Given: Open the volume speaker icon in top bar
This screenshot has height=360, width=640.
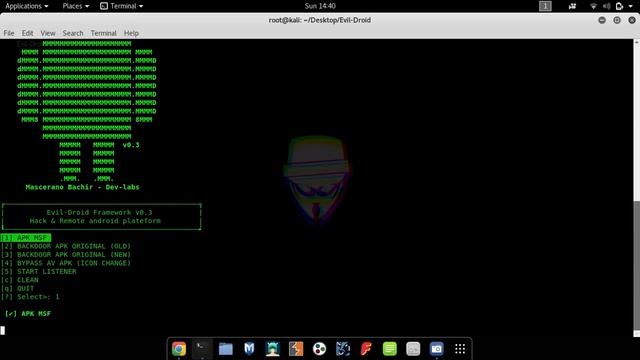Looking at the screenshot, I should tap(607, 6).
